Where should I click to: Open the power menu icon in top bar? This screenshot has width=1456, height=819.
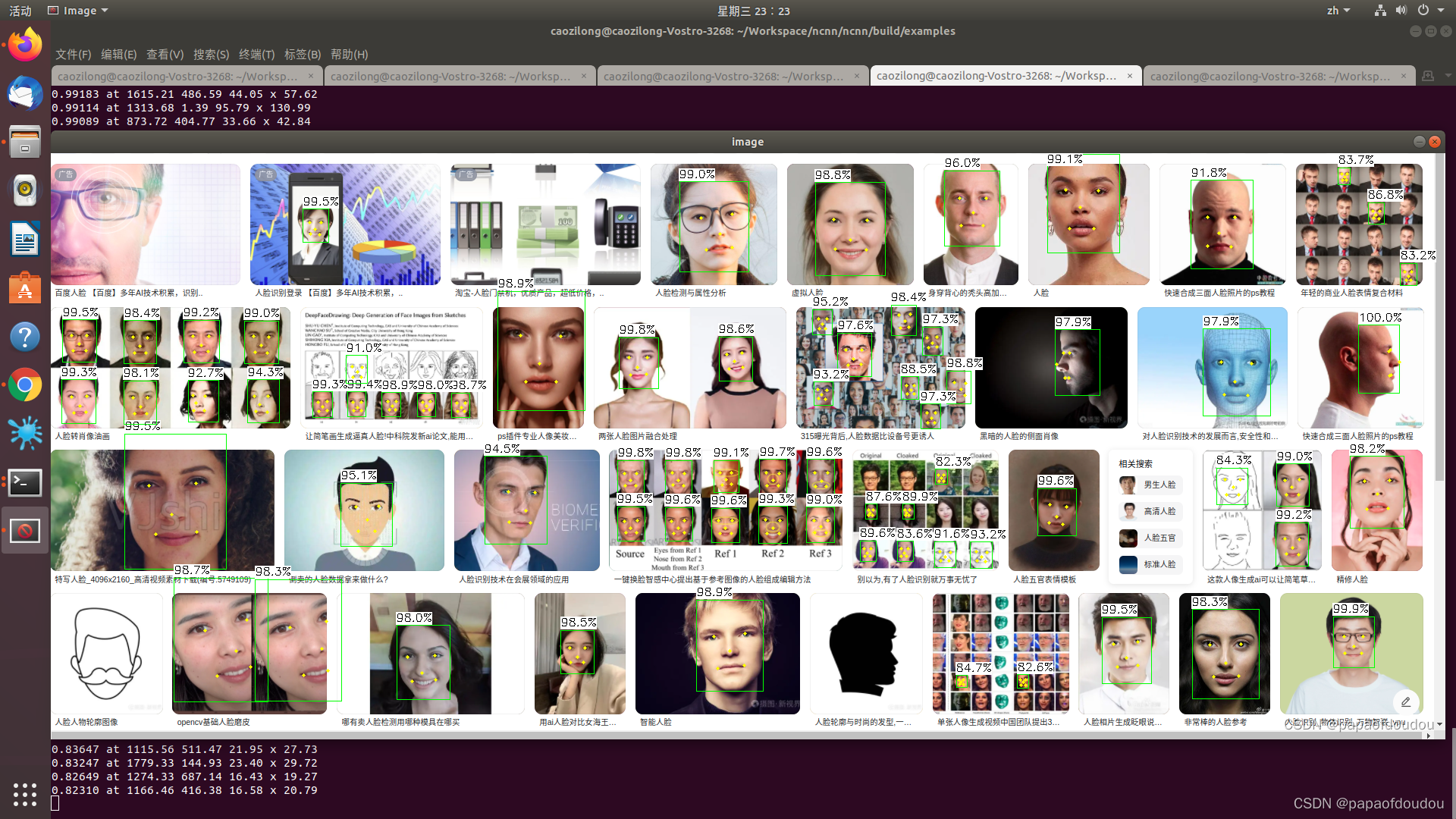pyautogui.click(x=1423, y=11)
